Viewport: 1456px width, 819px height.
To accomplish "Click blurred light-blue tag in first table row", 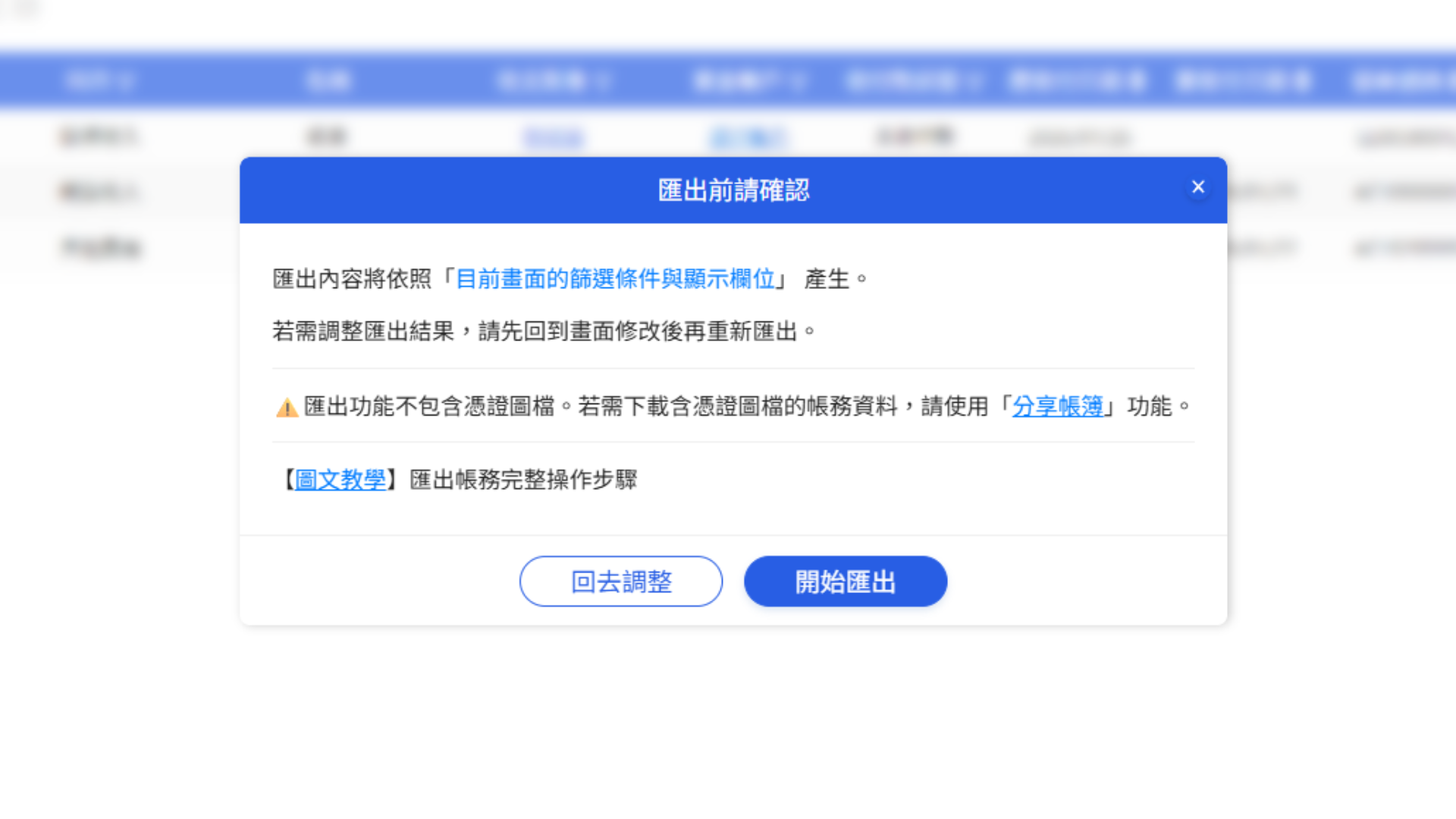I will pos(748,138).
